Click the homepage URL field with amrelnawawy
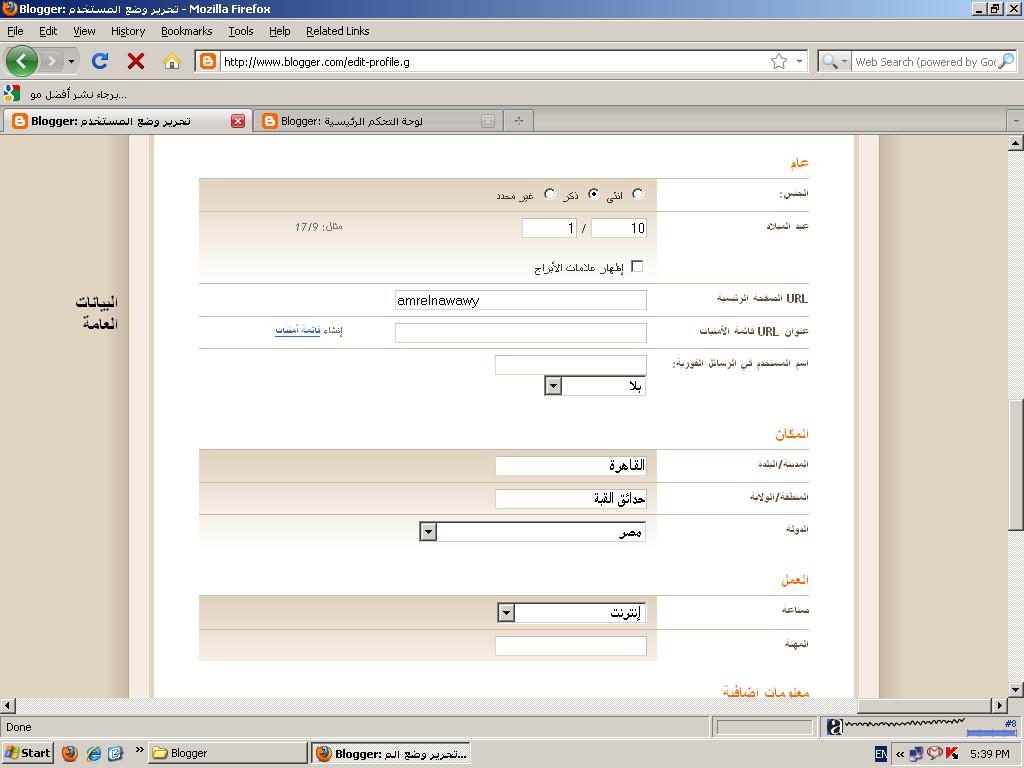Viewport: 1024px width, 768px height. pyautogui.click(x=520, y=300)
